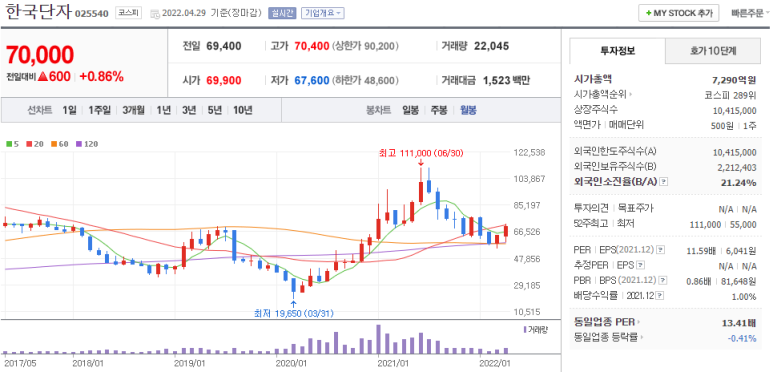Click the calendar icon before 2022.04.29
The height and width of the screenshot is (372, 773).
pos(154,13)
